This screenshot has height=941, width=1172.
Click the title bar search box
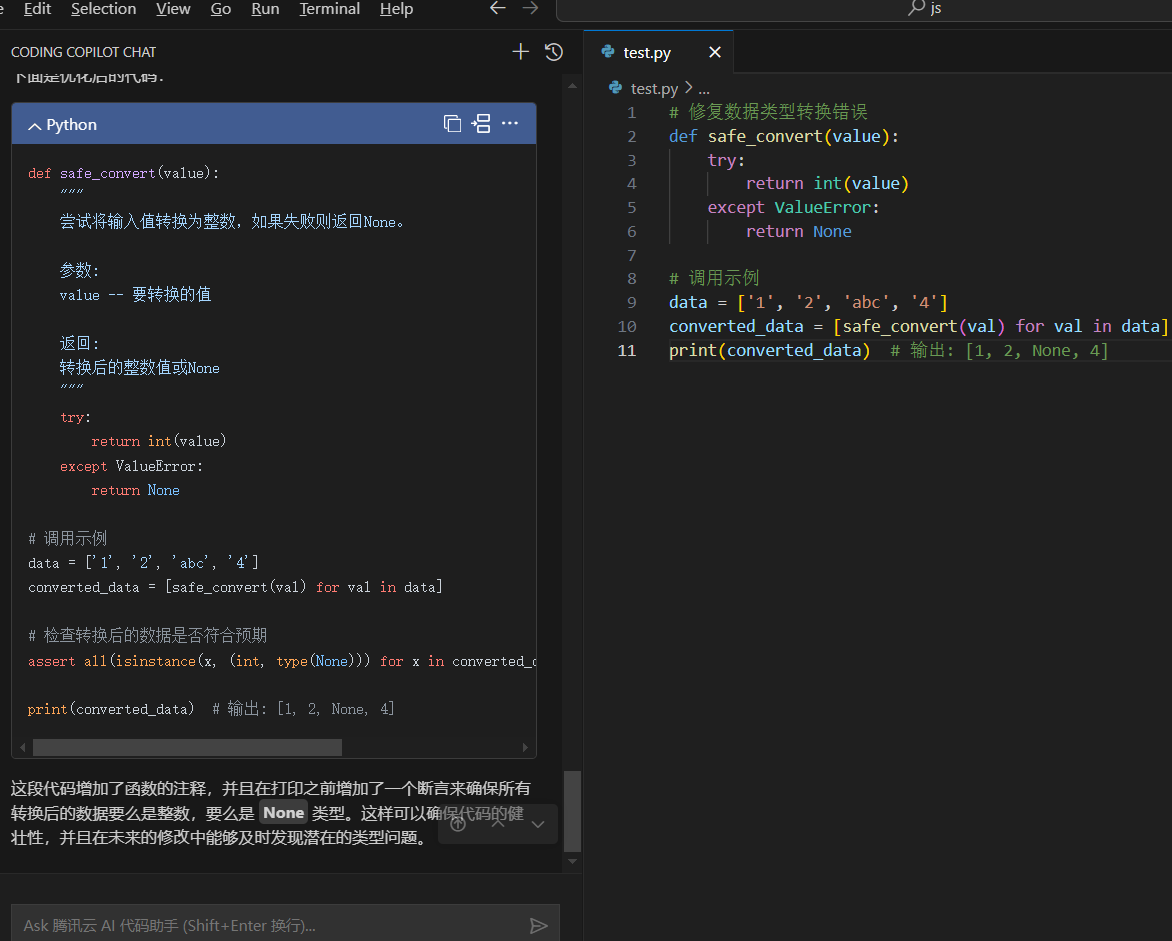click(864, 9)
